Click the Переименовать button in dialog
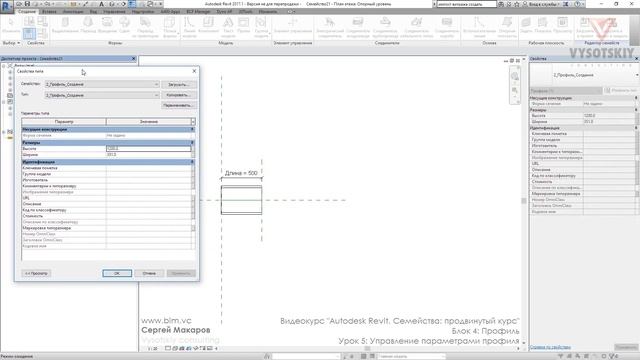 (x=179, y=105)
